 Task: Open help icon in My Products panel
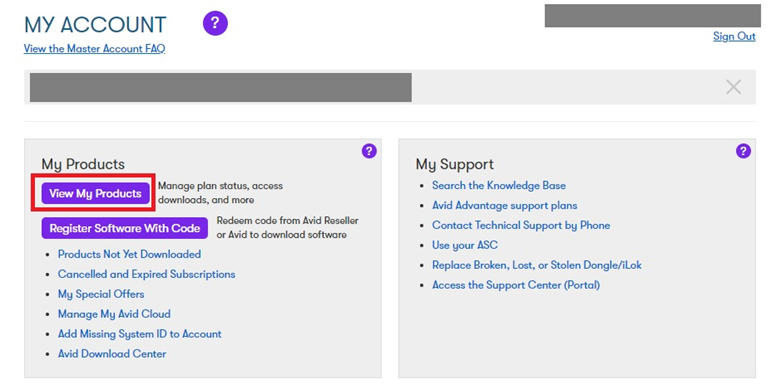[x=369, y=151]
